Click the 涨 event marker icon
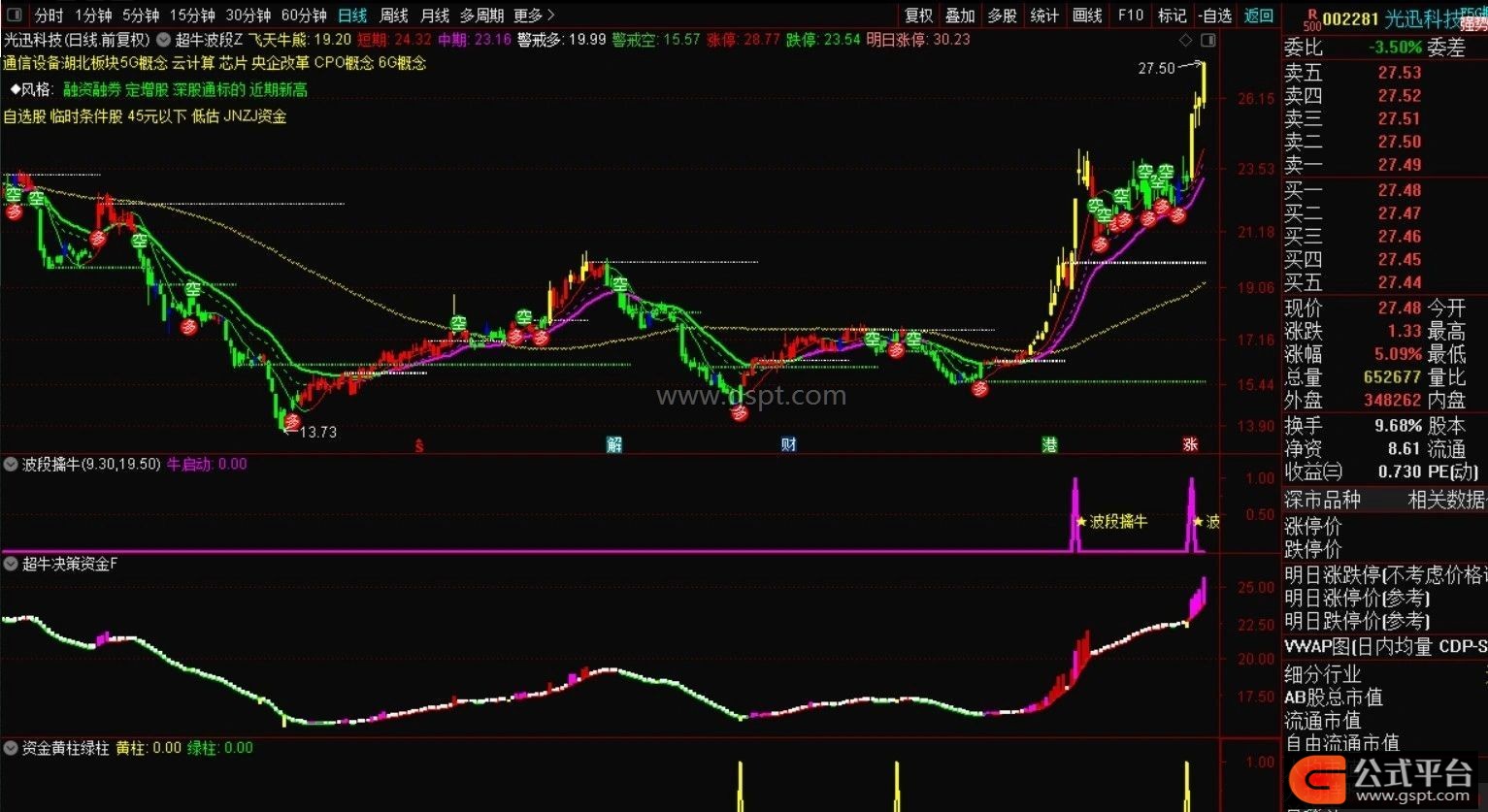The width and height of the screenshot is (1488, 812). [x=1190, y=445]
